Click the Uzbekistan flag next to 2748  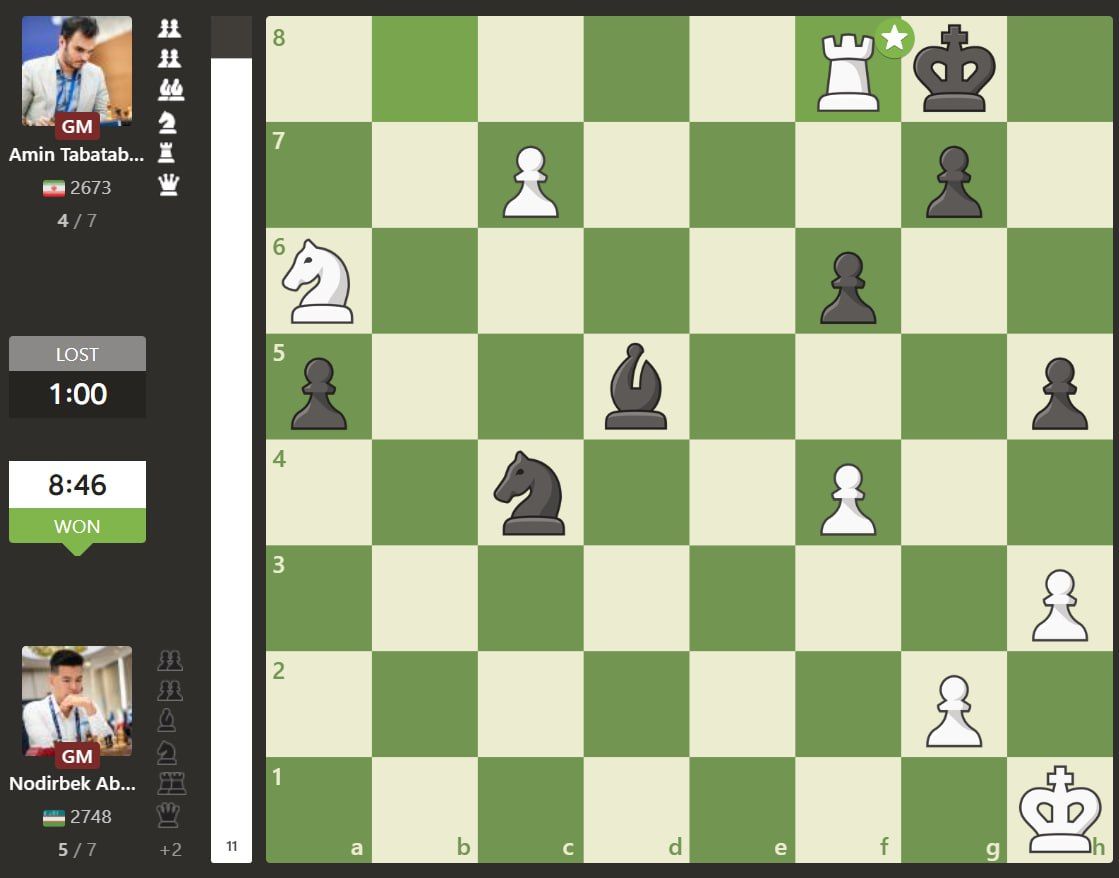pos(54,817)
